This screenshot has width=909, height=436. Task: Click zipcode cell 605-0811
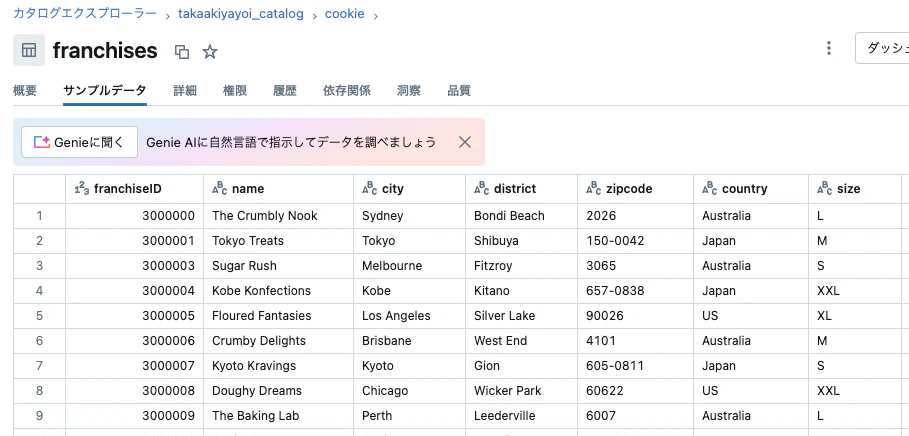(x=635, y=365)
